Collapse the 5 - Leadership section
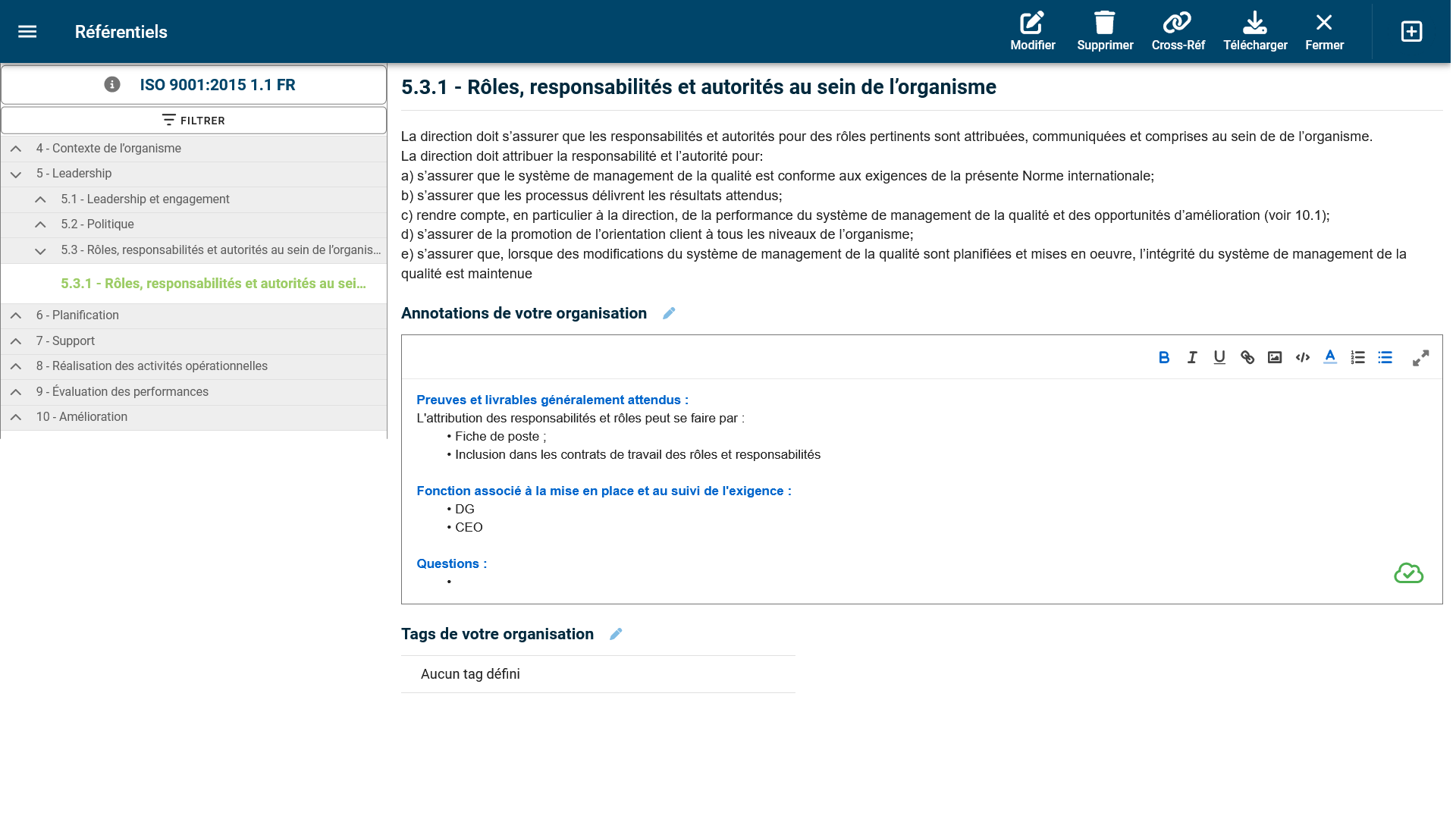The height and width of the screenshot is (819, 1456). click(16, 174)
